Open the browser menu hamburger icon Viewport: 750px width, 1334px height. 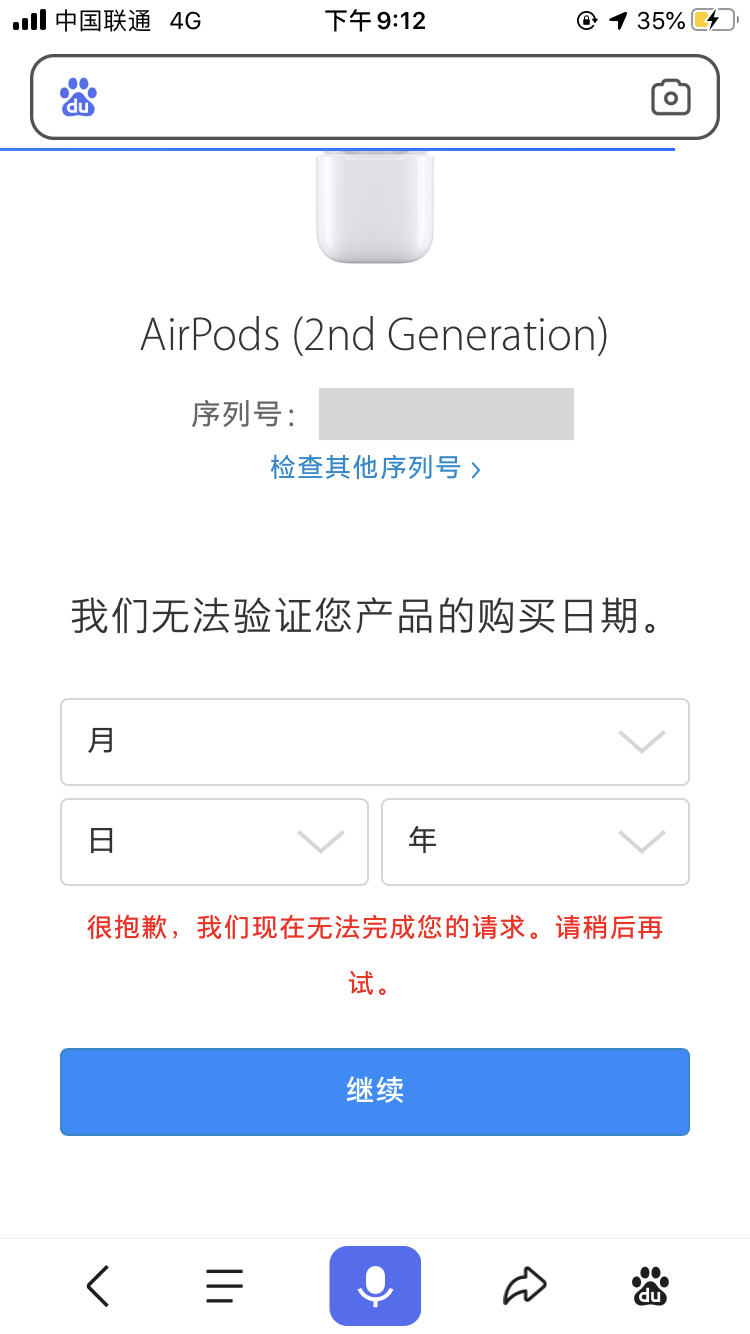point(225,1286)
